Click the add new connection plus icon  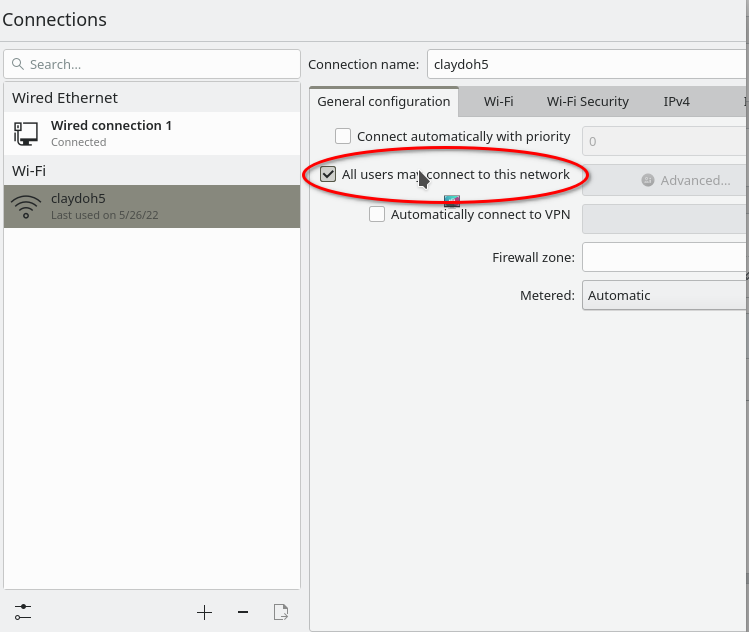[x=204, y=612]
